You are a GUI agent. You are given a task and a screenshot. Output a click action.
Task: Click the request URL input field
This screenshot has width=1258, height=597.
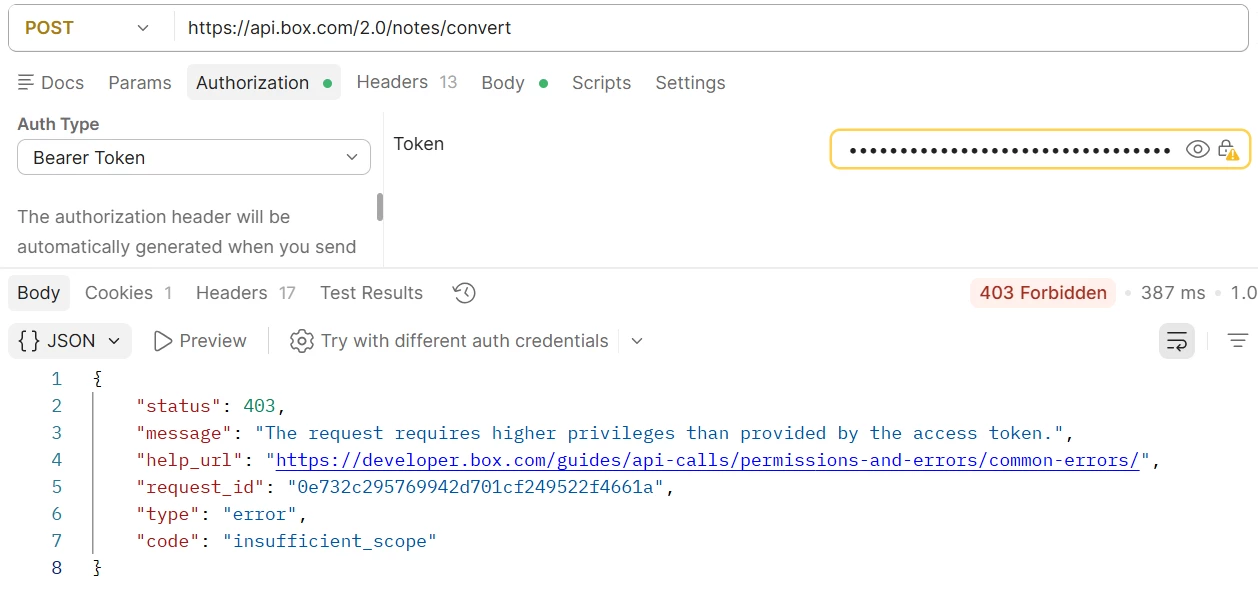click(710, 28)
